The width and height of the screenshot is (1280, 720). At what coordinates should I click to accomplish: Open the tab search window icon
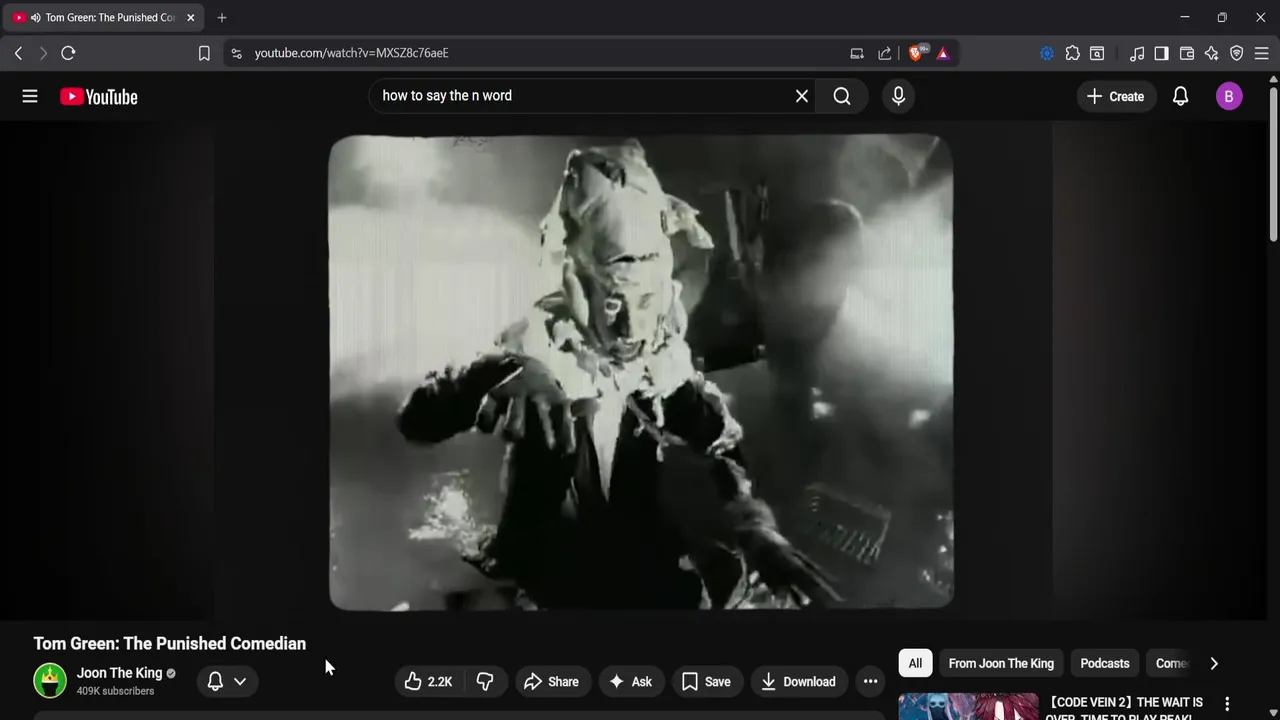point(1097,53)
